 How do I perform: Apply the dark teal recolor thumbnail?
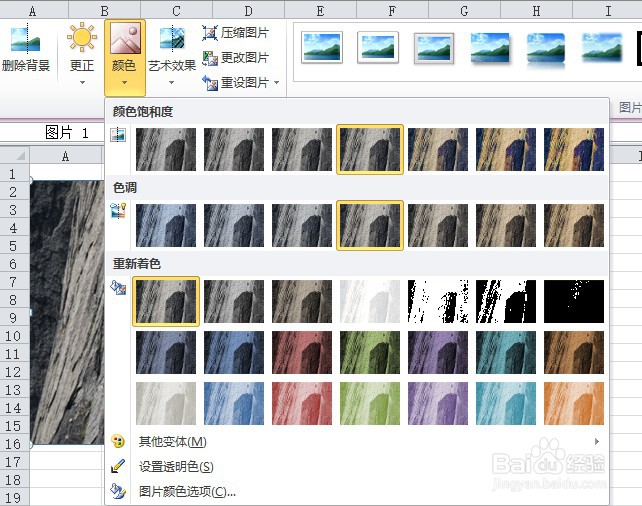(x=506, y=352)
